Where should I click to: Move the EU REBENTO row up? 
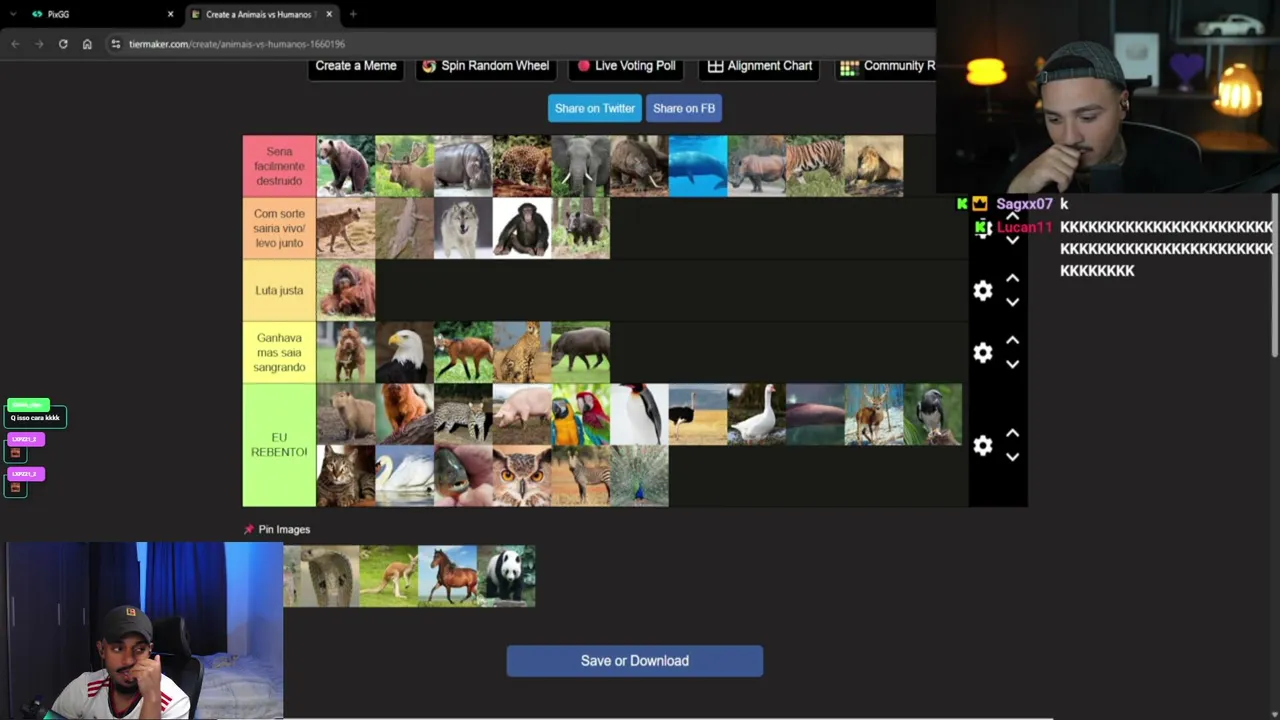(x=1012, y=433)
